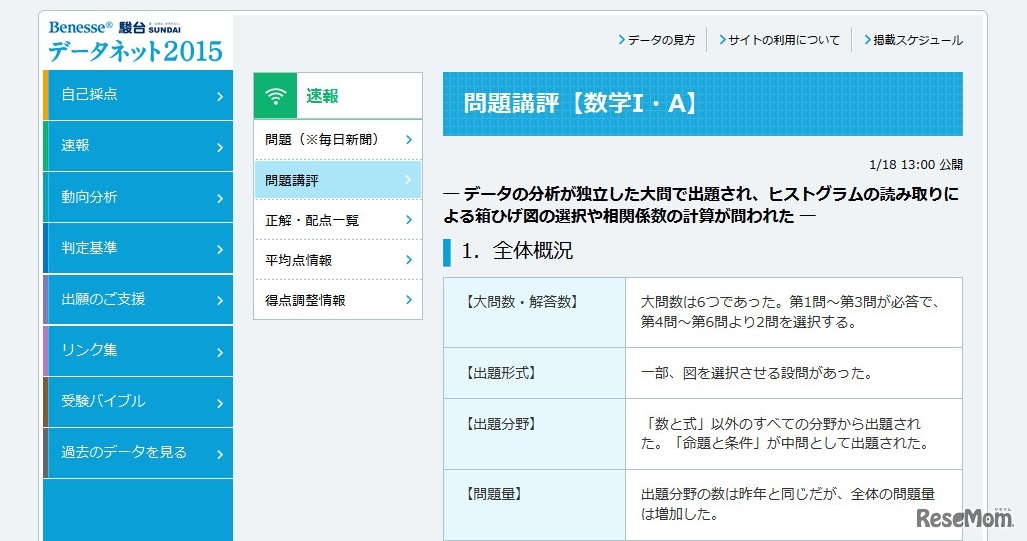Open the 自己採点 sidebar menu
The image size is (1027, 541).
[138, 95]
